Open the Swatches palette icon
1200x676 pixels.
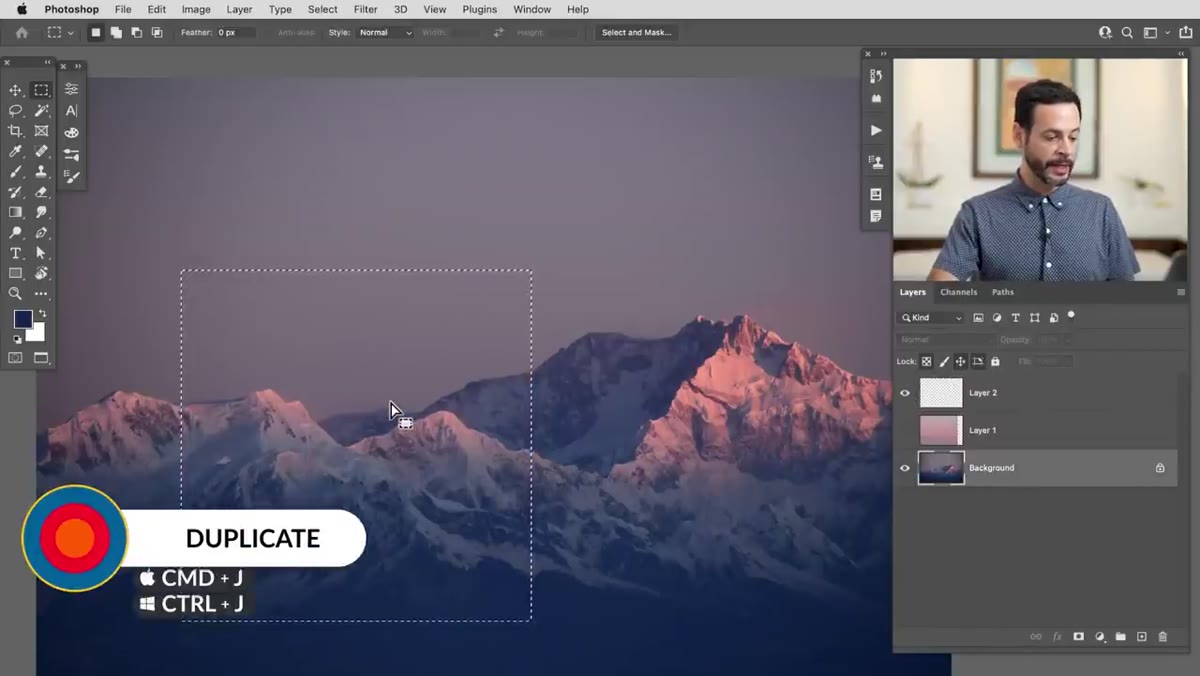pyautogui.click(x=71, y=132)
